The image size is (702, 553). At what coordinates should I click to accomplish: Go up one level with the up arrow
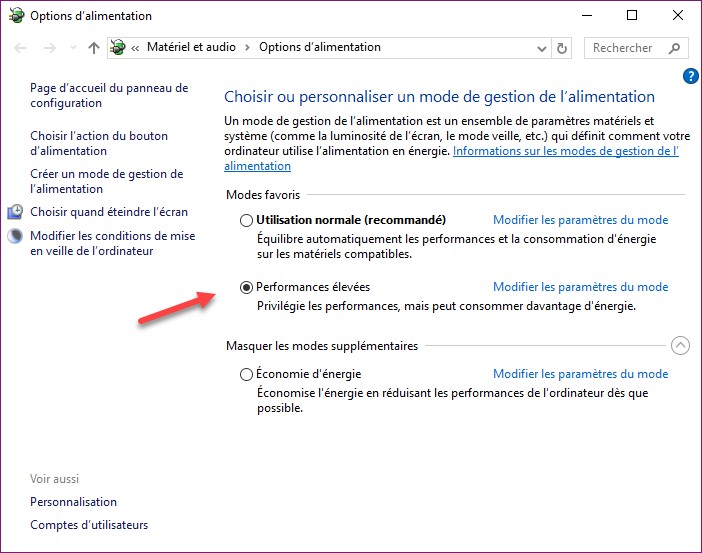coord(94,48)
